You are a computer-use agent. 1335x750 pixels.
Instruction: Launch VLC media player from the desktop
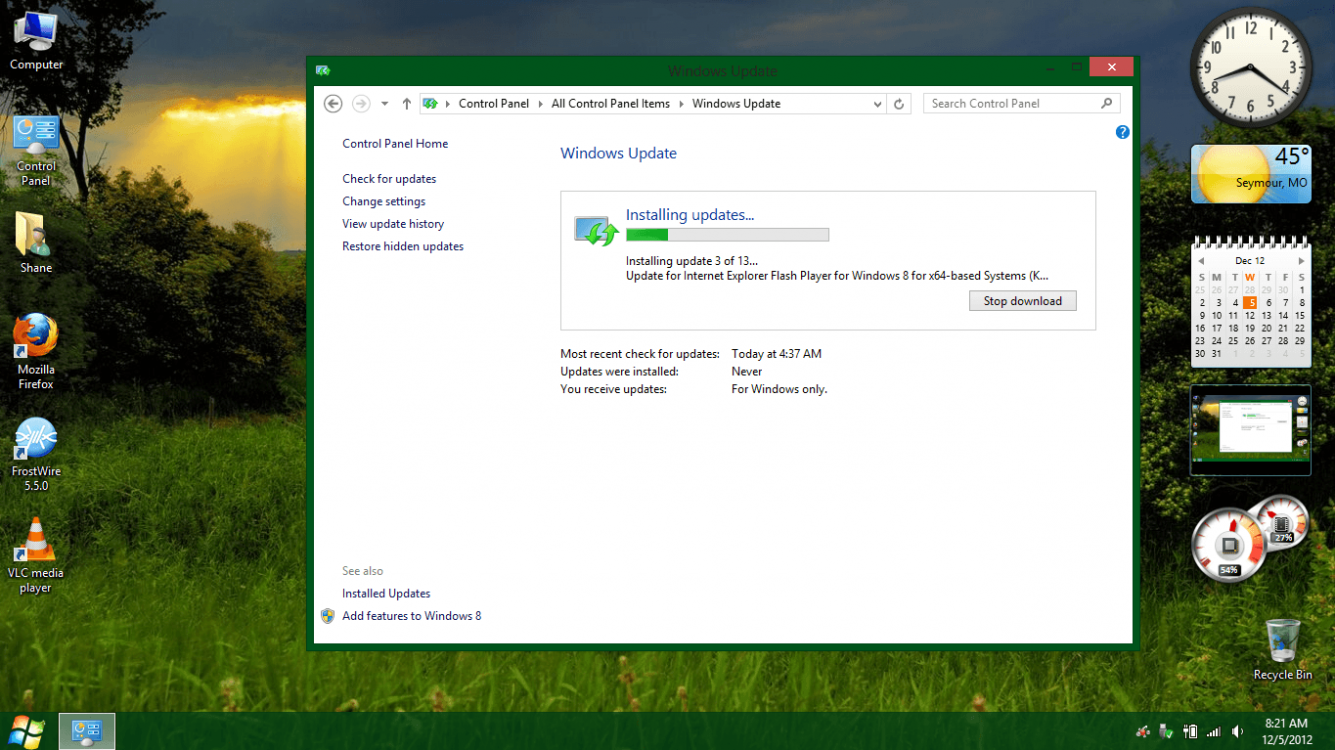coord(36,557)
